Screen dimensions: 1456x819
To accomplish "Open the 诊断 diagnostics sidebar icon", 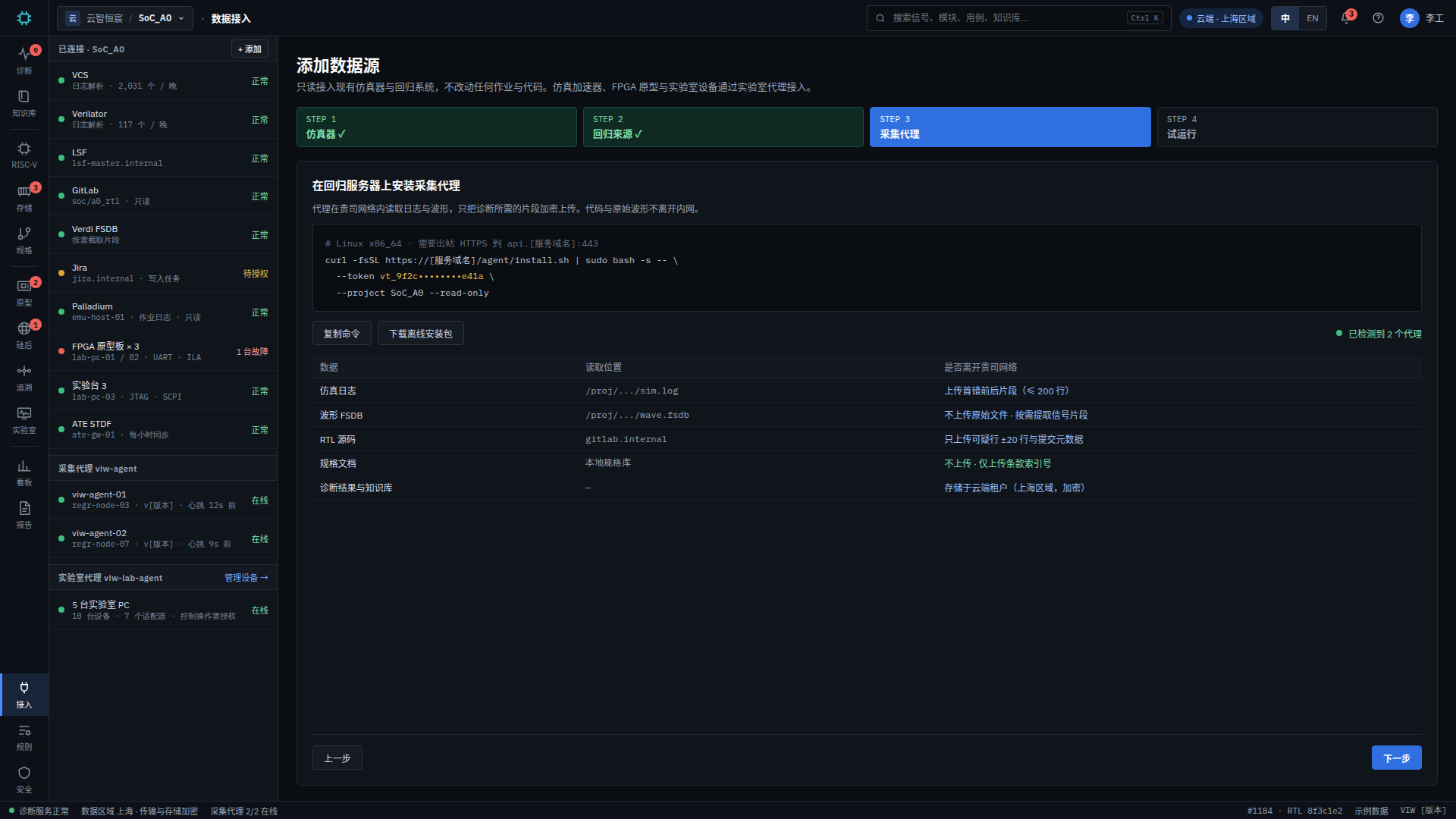I will (x=24, y=60).
